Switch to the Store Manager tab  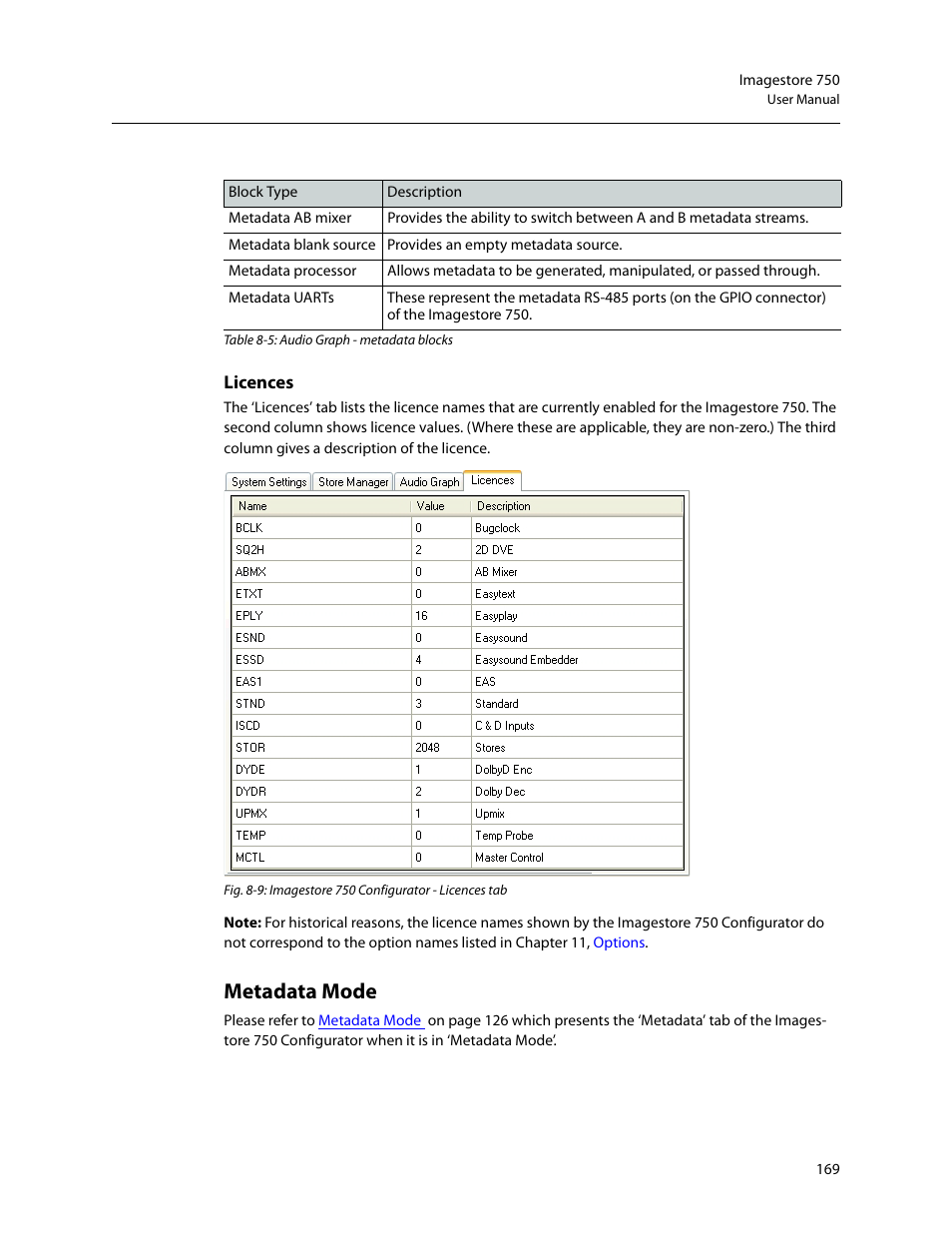point(353,482)
